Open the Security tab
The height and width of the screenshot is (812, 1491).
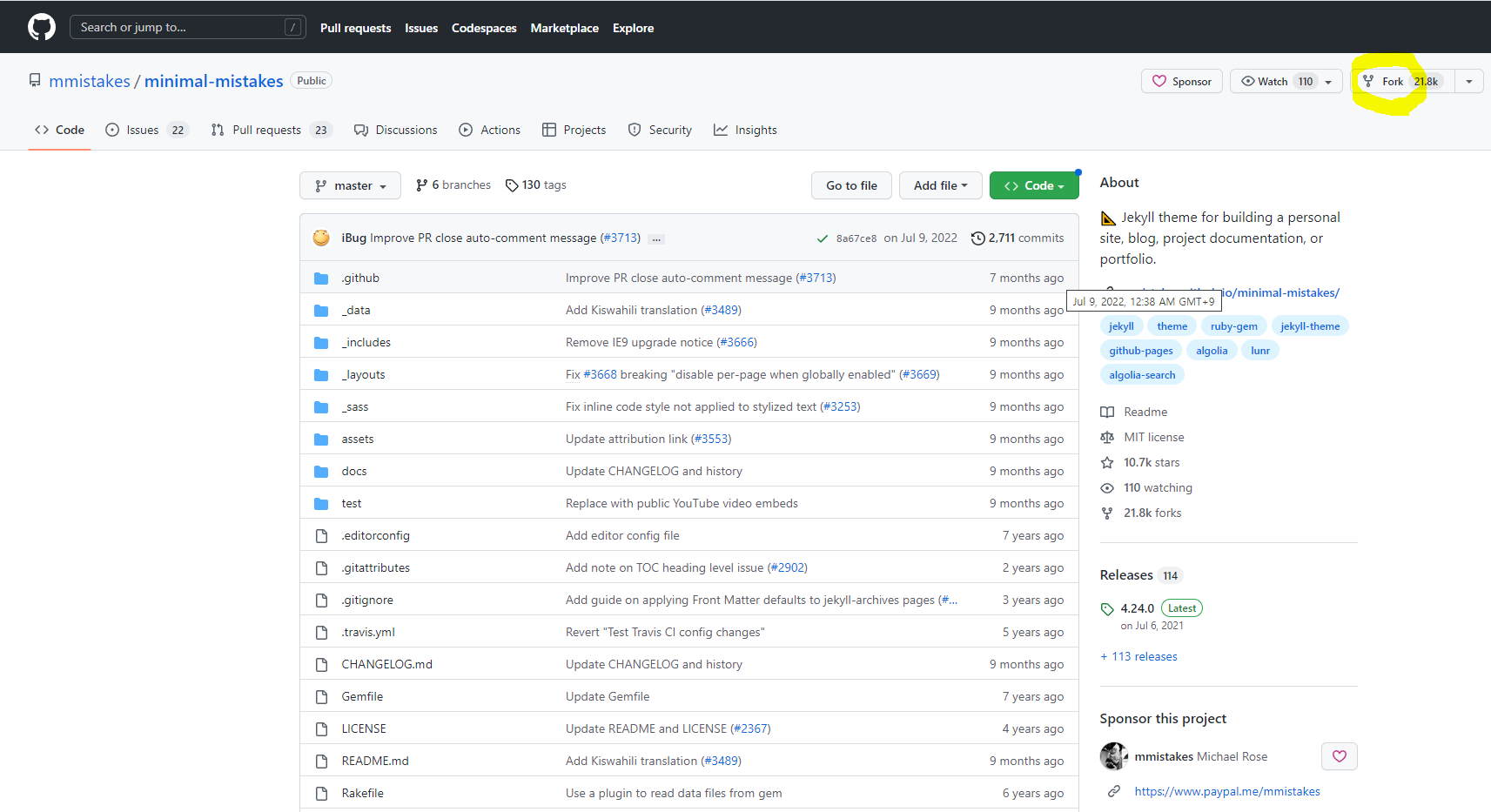pyautogui.click(x=660, y=130)
